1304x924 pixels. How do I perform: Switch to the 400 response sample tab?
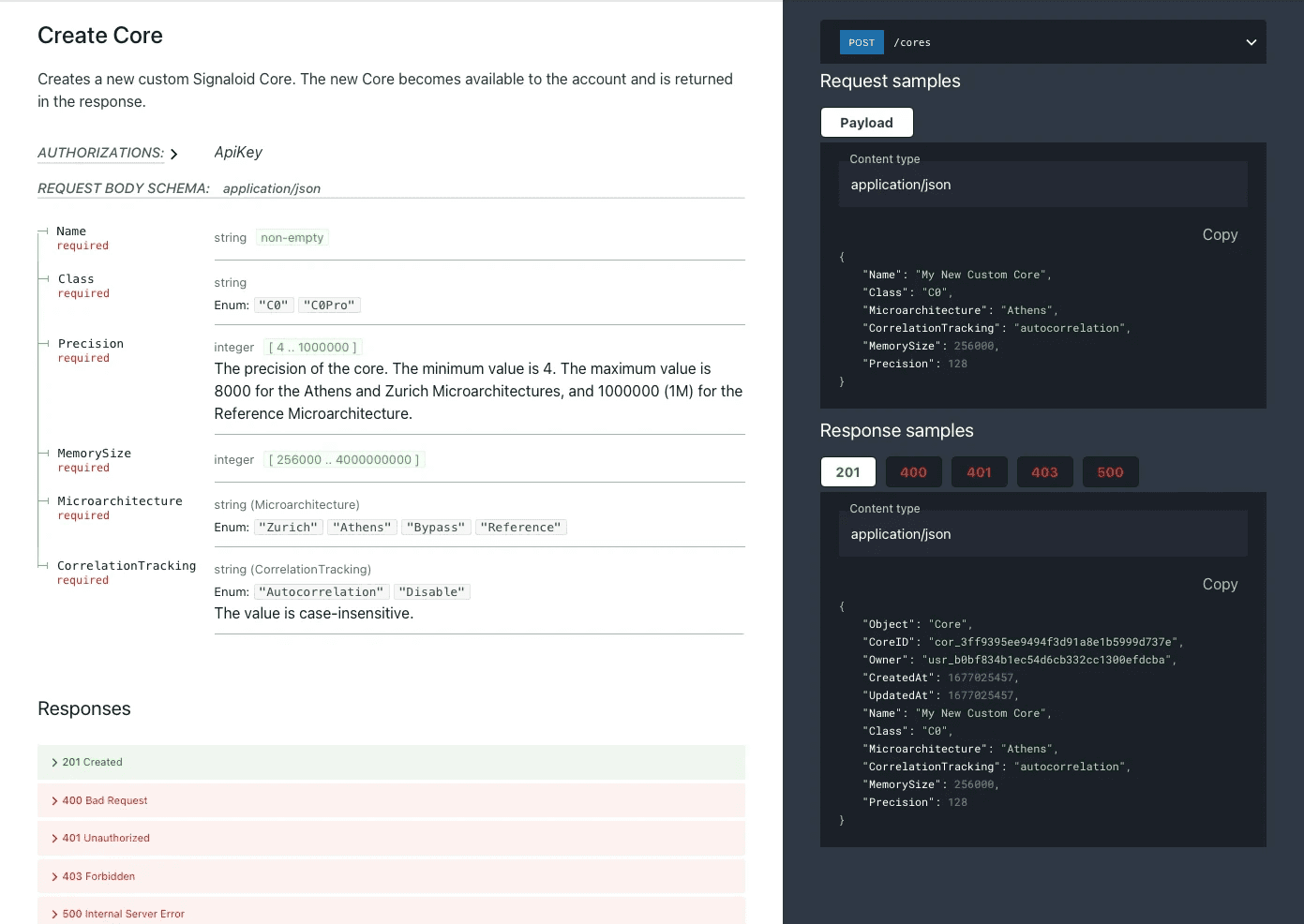click(x=913, y=472)
